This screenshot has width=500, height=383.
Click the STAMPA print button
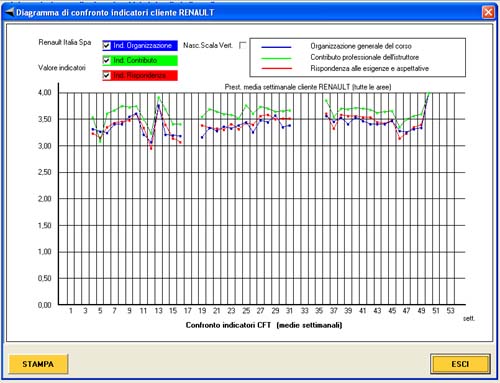[38, 364]
